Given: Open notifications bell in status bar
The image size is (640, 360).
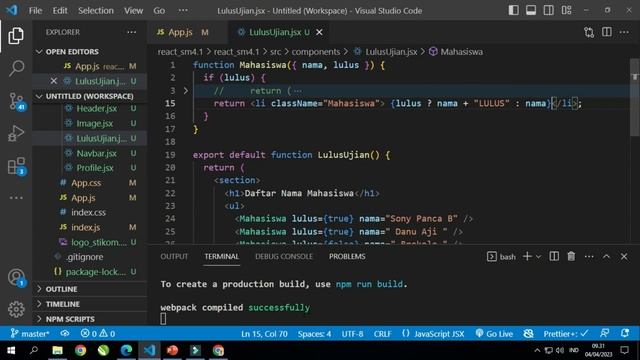Looking at the screenshot, I should (624, 334).
